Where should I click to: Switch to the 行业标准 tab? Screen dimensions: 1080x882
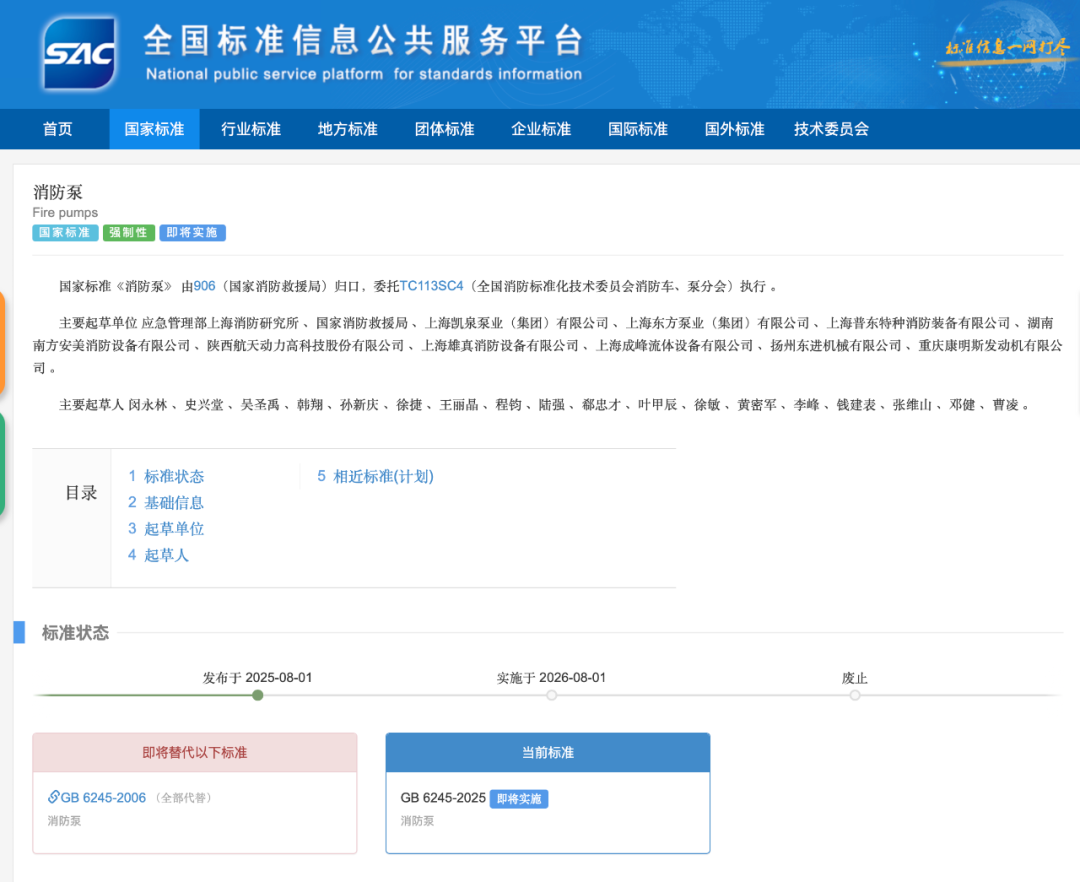click(x=251, y=129)
